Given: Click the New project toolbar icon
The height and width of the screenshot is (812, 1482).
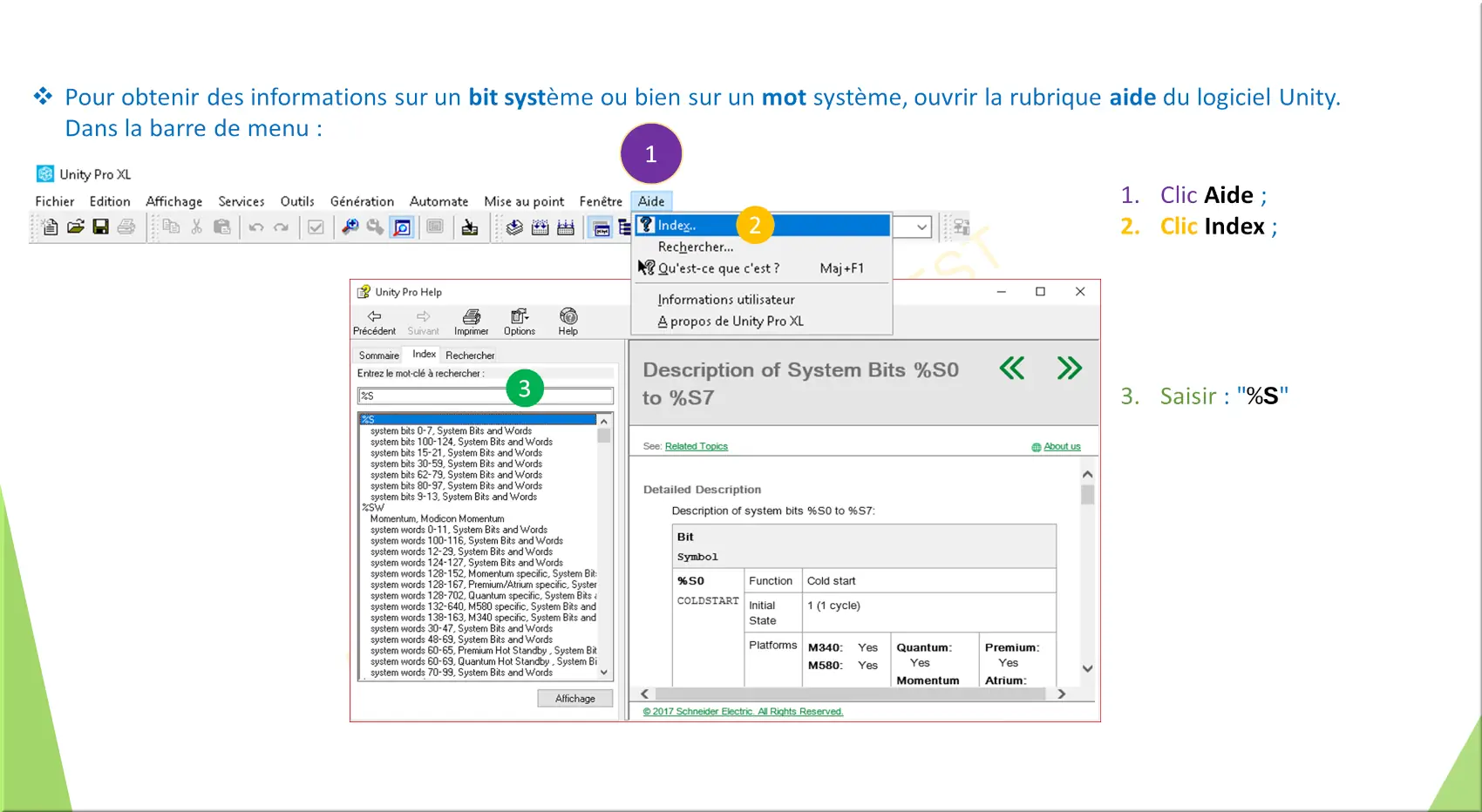Looking at the screenshot, I should [x=50, y=227].
